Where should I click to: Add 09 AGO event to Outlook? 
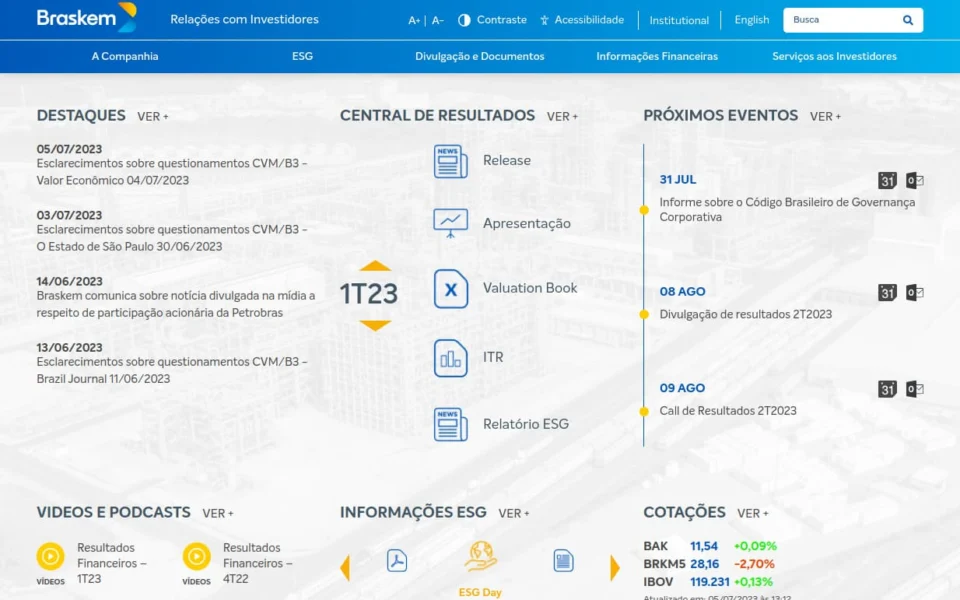point(915,389)
